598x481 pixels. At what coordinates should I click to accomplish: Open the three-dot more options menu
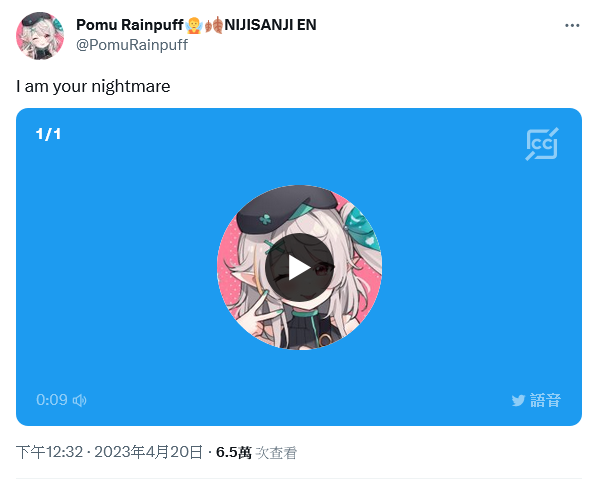[x=572, y=26]
